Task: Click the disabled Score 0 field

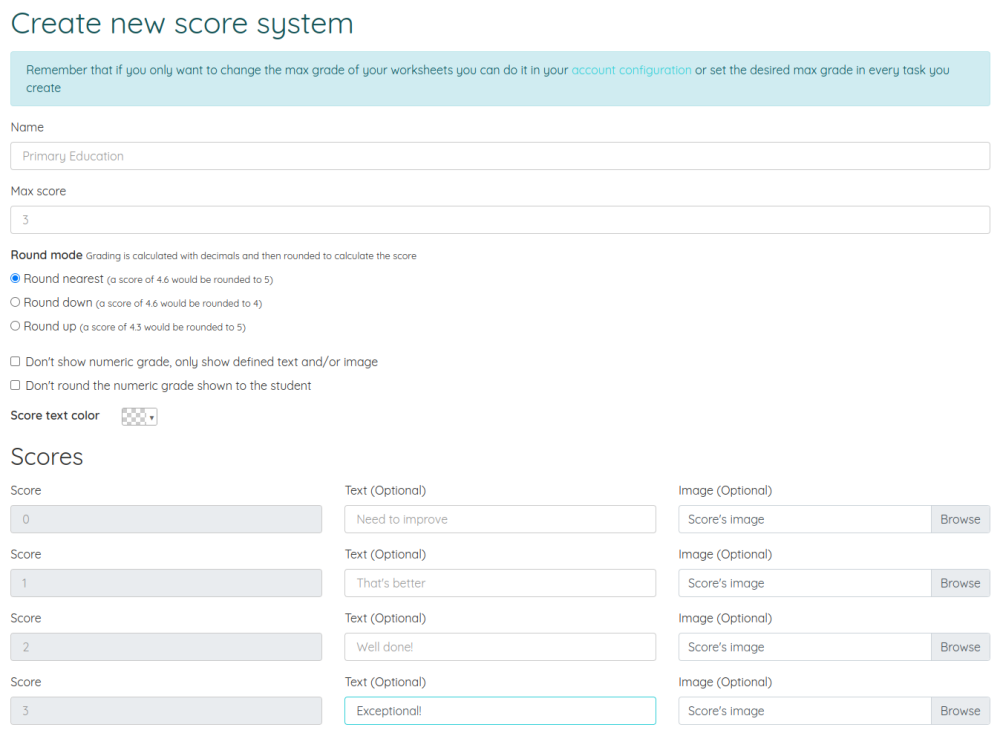Action: point(166,519)
